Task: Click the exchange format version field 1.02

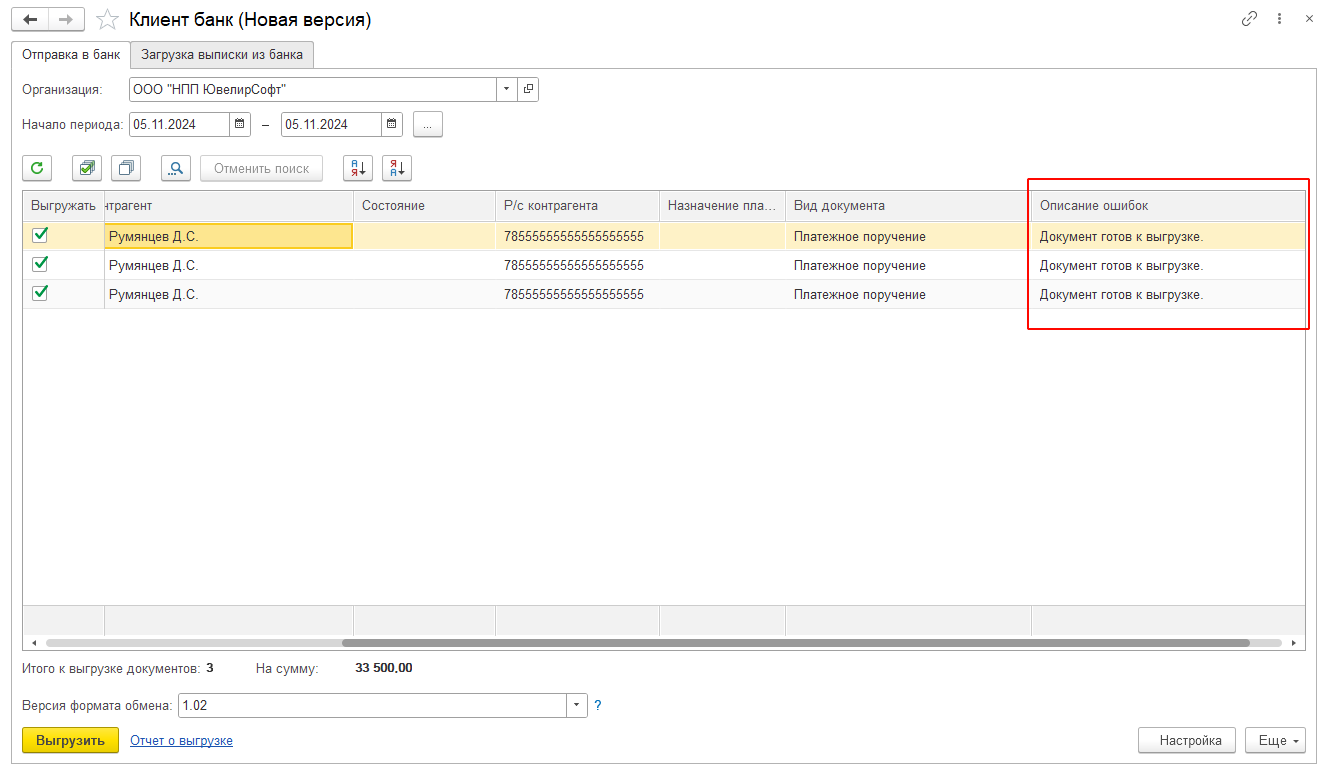Action: click(372, 706)
